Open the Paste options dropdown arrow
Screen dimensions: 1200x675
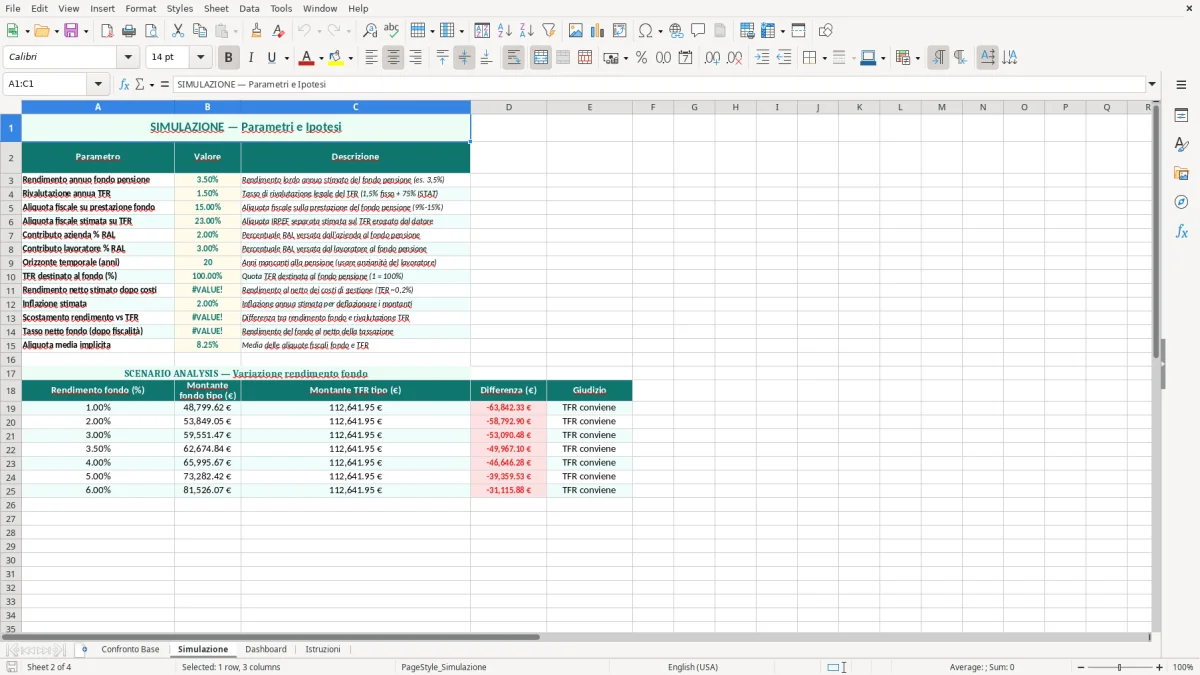[235, 31]
